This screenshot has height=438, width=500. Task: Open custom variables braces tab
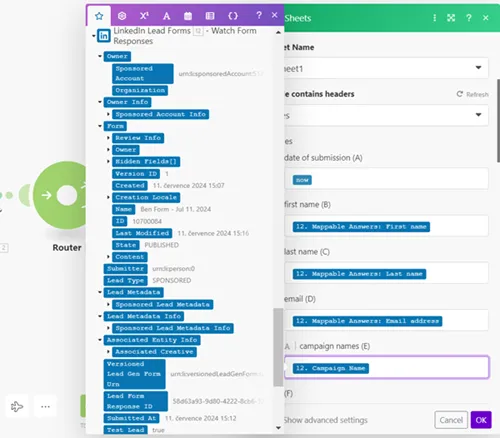tap(233, 16)
